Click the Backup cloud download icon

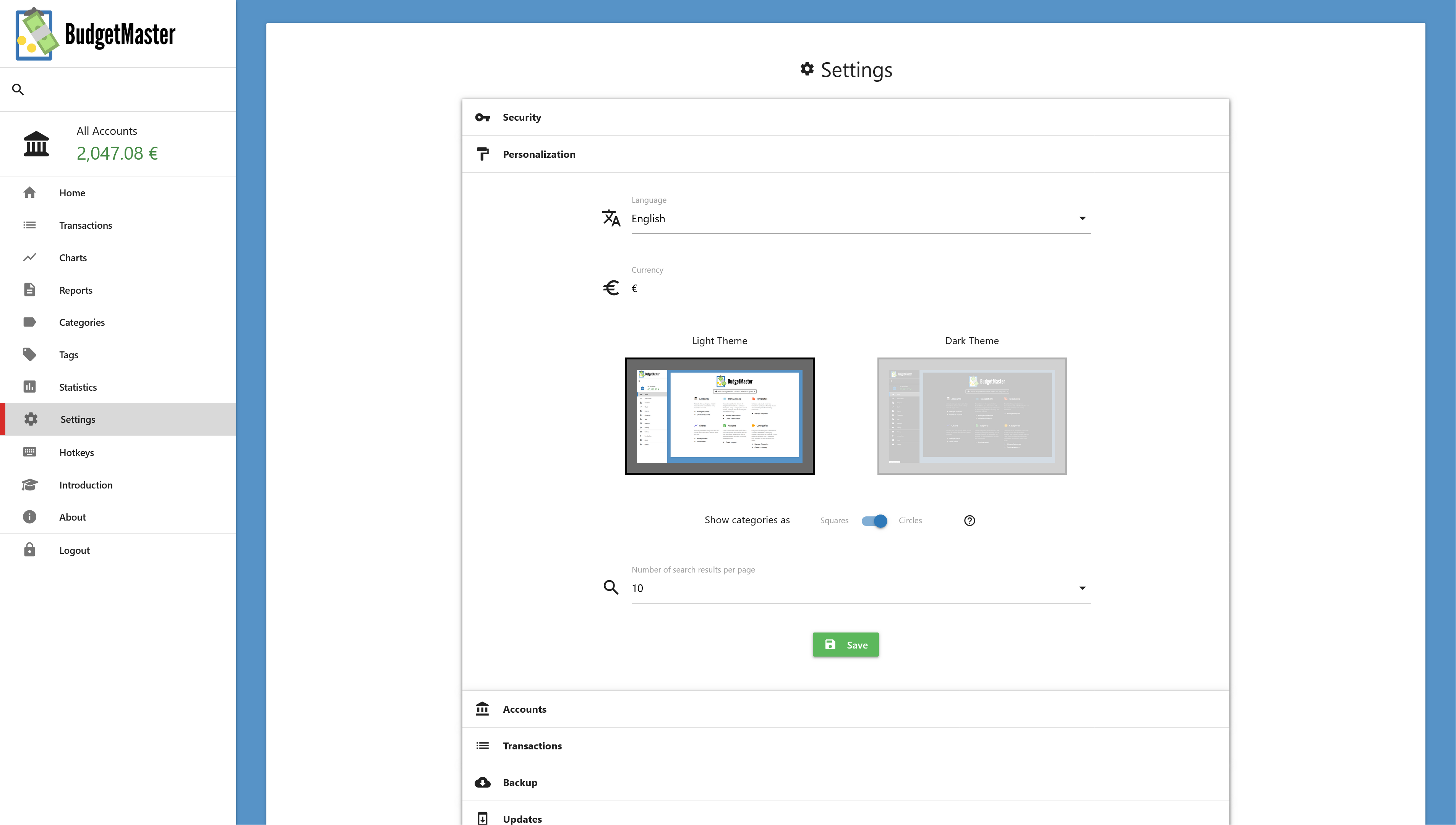pyautogui.click(x=482, y=783)
